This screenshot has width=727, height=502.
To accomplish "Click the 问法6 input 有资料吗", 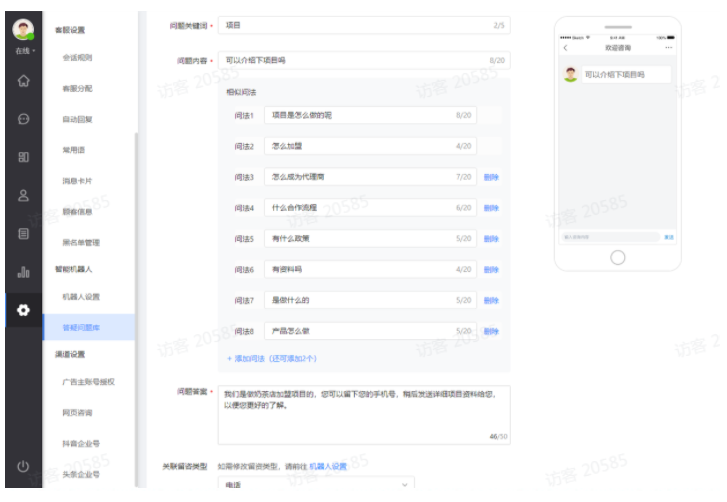I will click(x=370, y=269).
